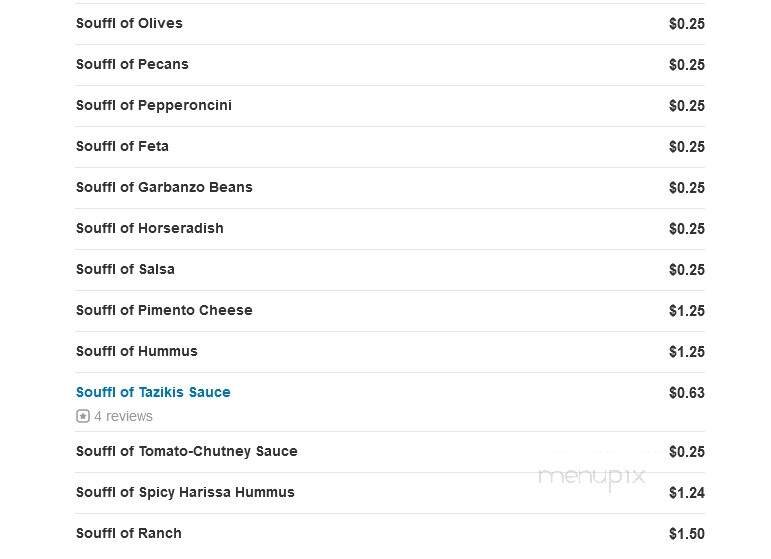The height and width of the screenshot is (559, 771).
Task: Choose the Souffl of Feta item
Action: [x=122, y=146]
